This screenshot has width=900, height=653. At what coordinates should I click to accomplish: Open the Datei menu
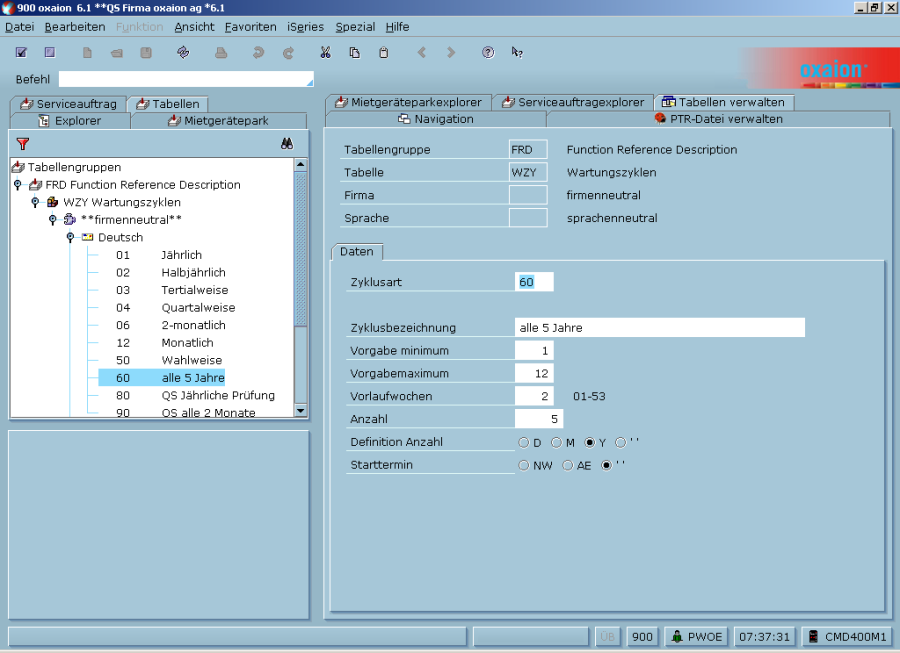pyautogui.click(x=20, y=27)
